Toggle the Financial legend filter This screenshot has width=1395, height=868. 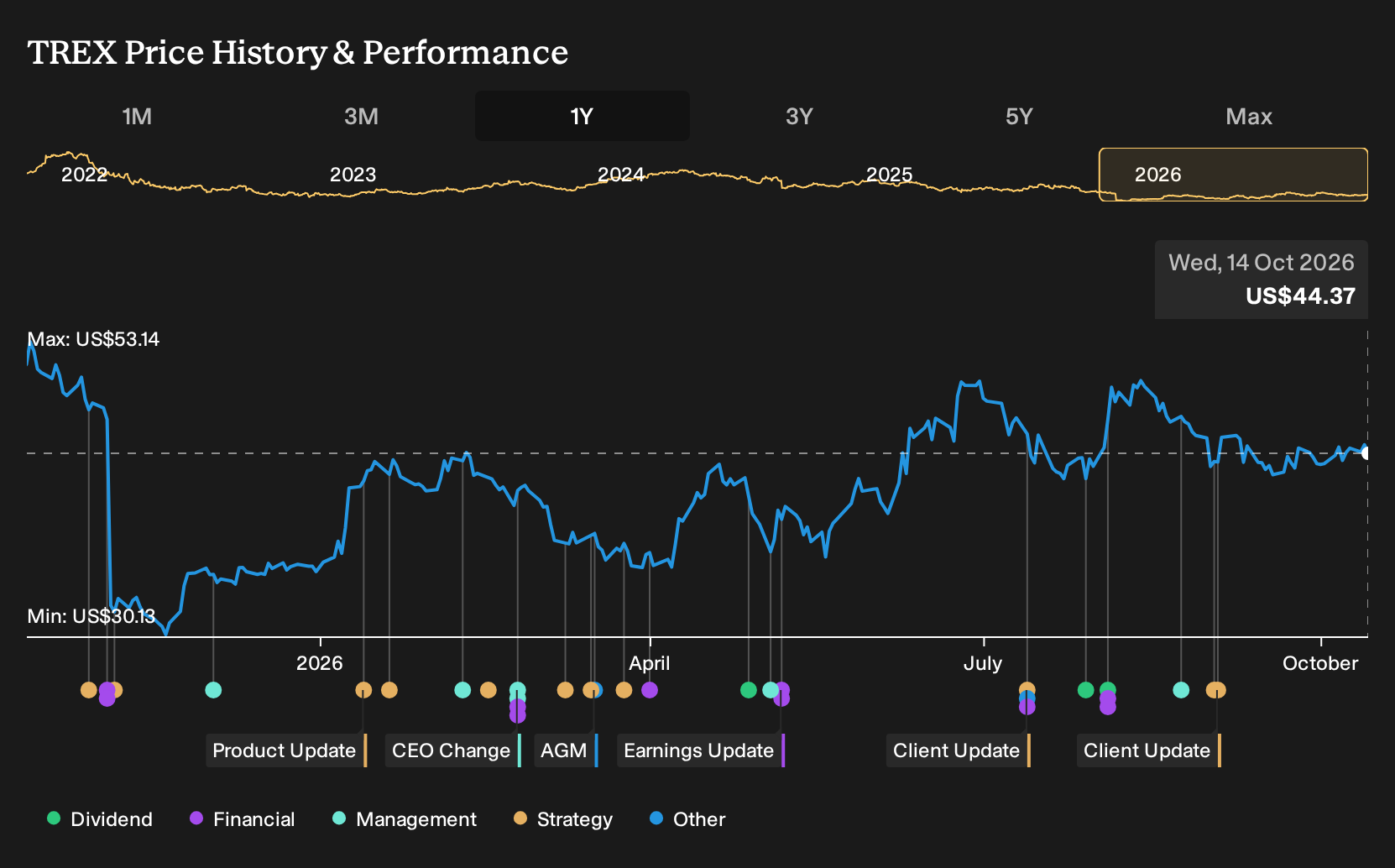[x=243, y=819]
